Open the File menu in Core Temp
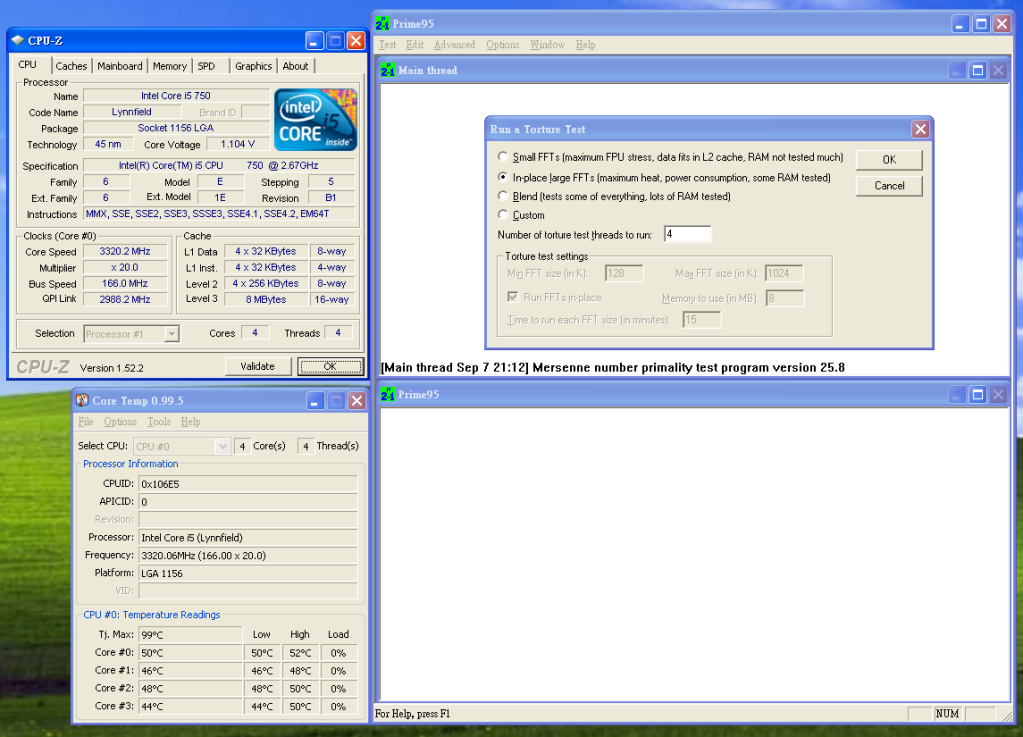Image resolution: width=1023 pixels, height=737 pixels. [85, 421]
